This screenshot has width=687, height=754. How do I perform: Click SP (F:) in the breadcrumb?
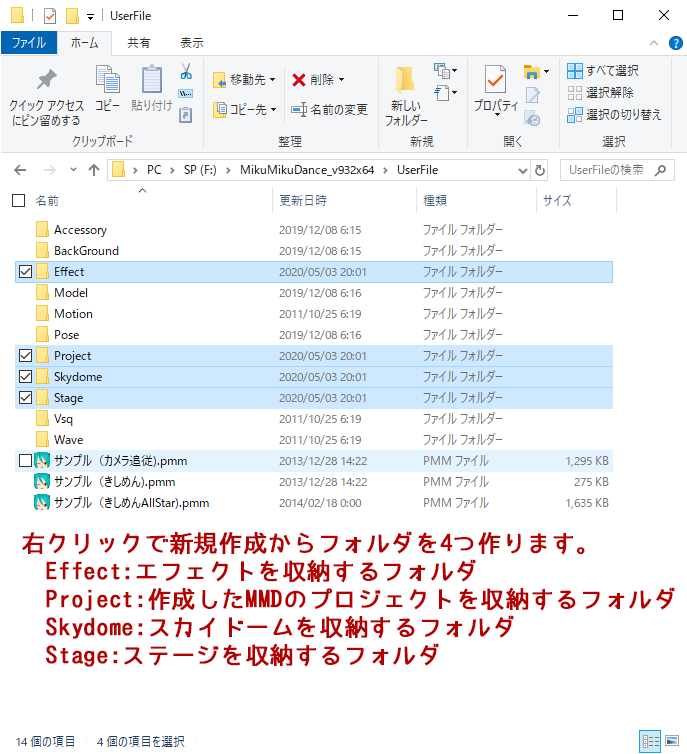click(x=200, y=170)
